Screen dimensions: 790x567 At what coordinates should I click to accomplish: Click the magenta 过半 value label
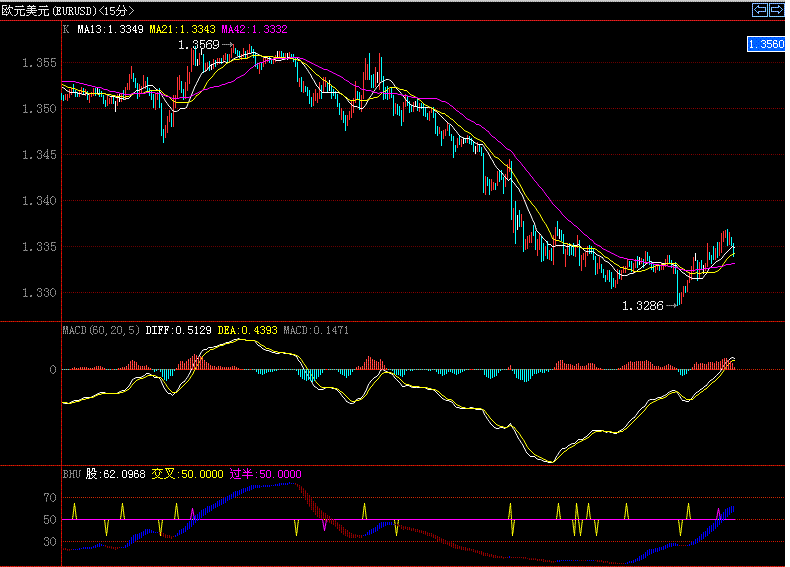[265, 474]
